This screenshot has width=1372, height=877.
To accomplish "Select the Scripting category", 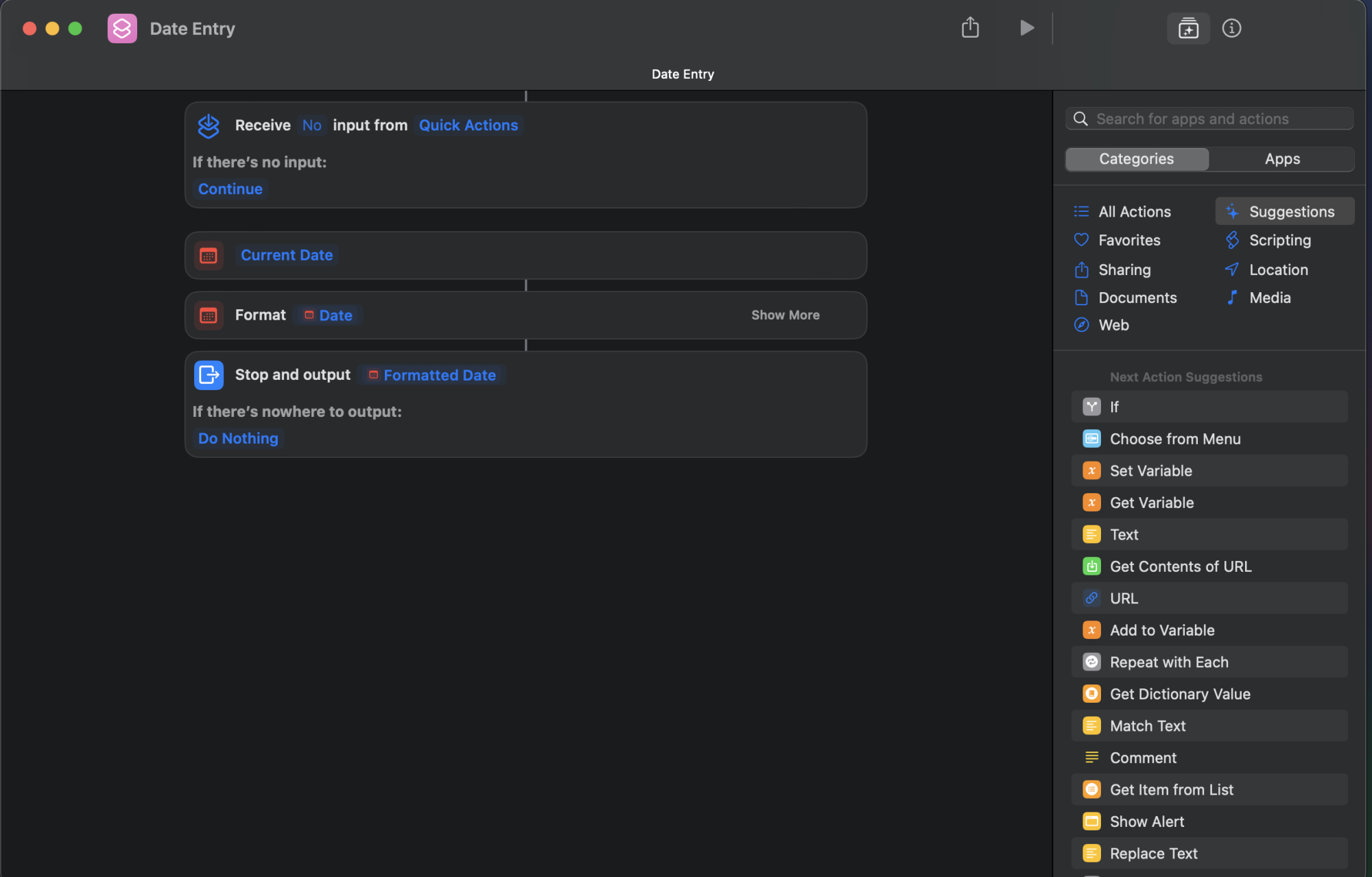I will (x=1279, y=241).
